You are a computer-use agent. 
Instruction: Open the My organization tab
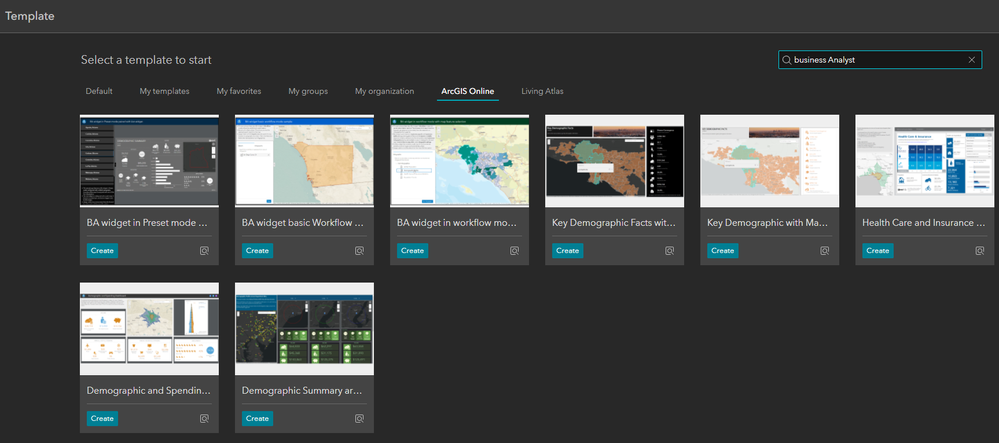384,91
